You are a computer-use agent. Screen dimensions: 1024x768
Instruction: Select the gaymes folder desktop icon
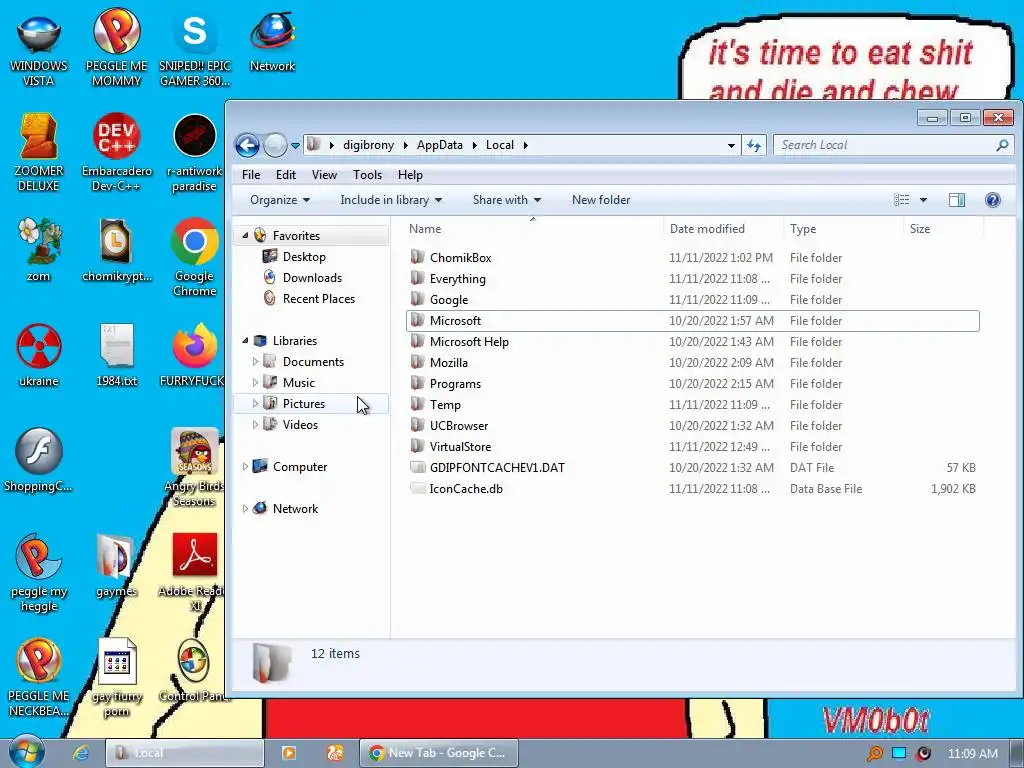pos(116,566)
